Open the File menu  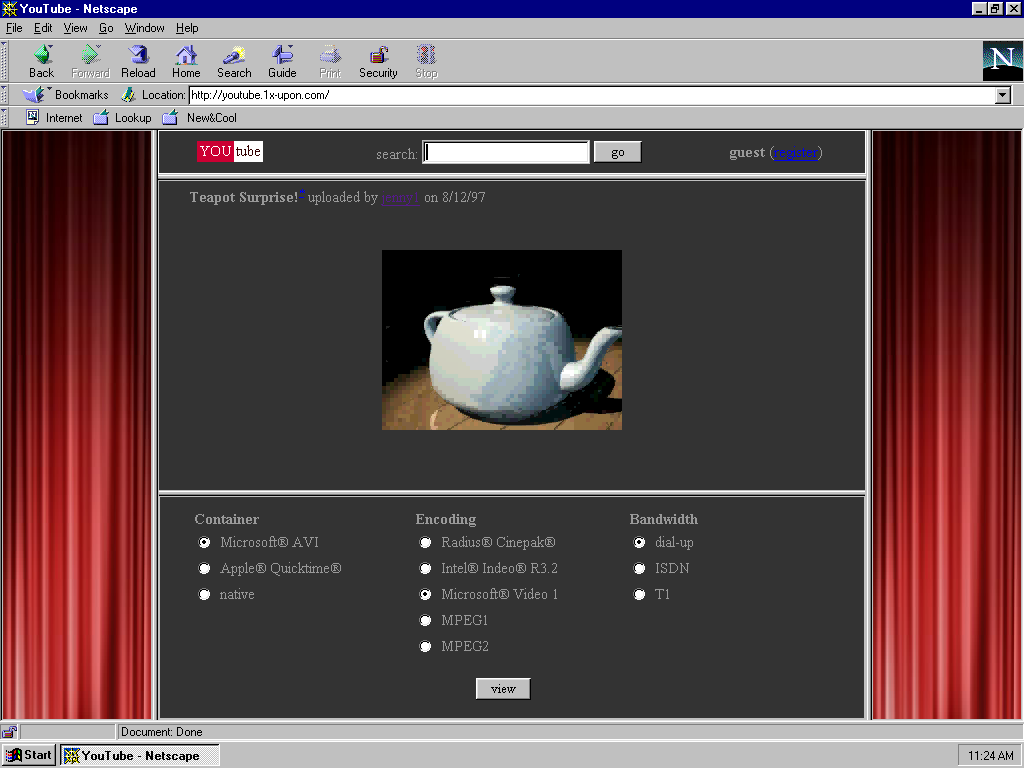[14, 28]
